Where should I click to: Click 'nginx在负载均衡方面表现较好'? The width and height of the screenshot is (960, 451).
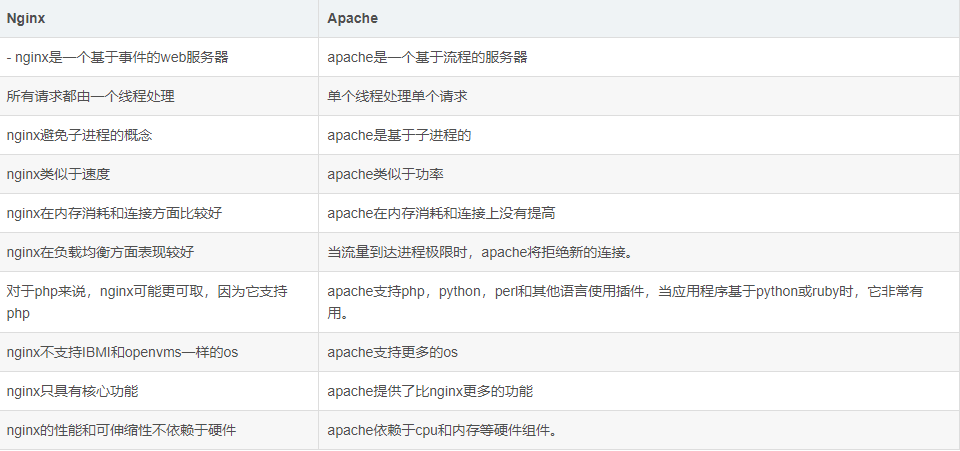click(x=100, y=252)
